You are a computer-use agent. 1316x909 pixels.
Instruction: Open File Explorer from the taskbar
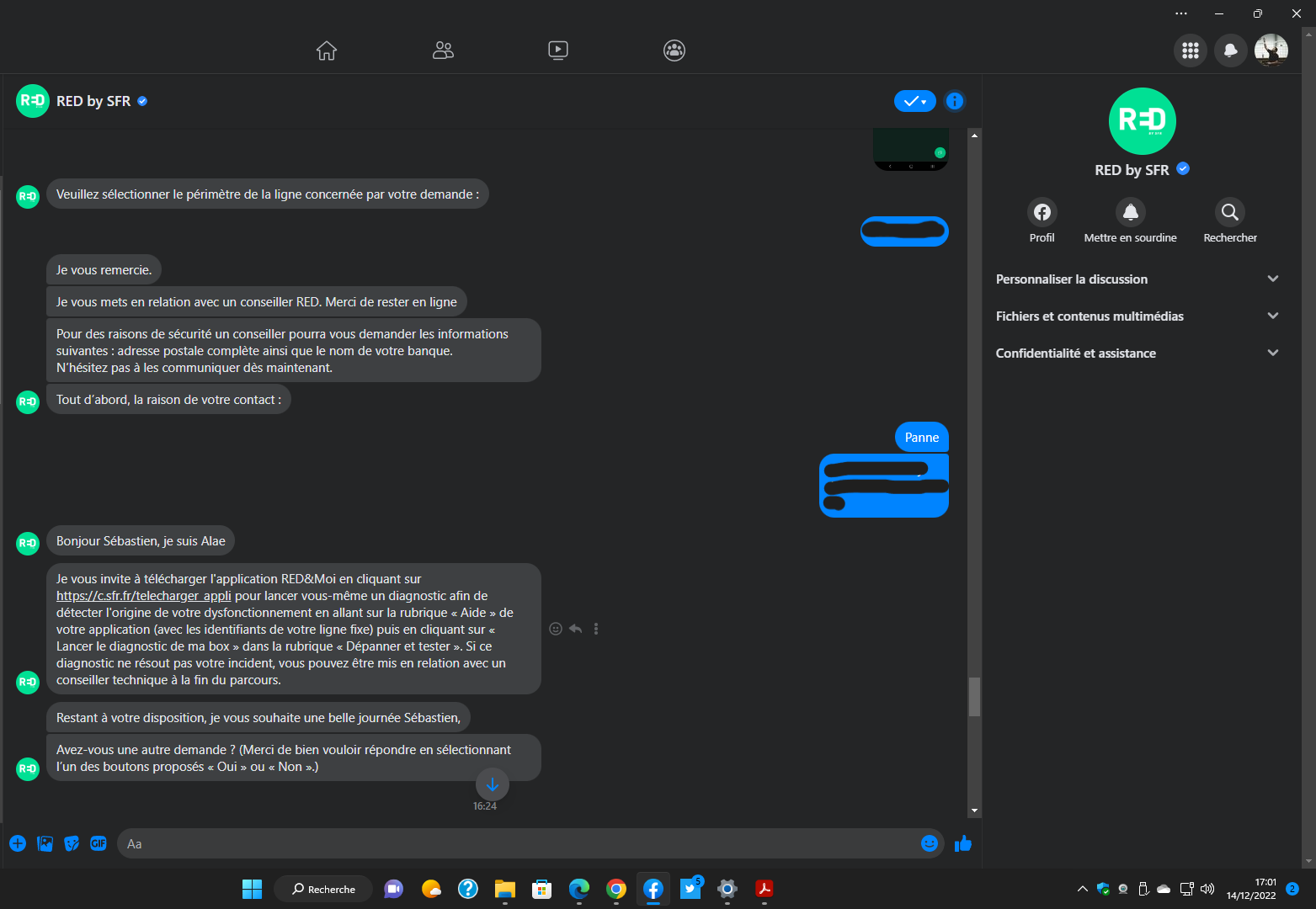coord(504,889)
